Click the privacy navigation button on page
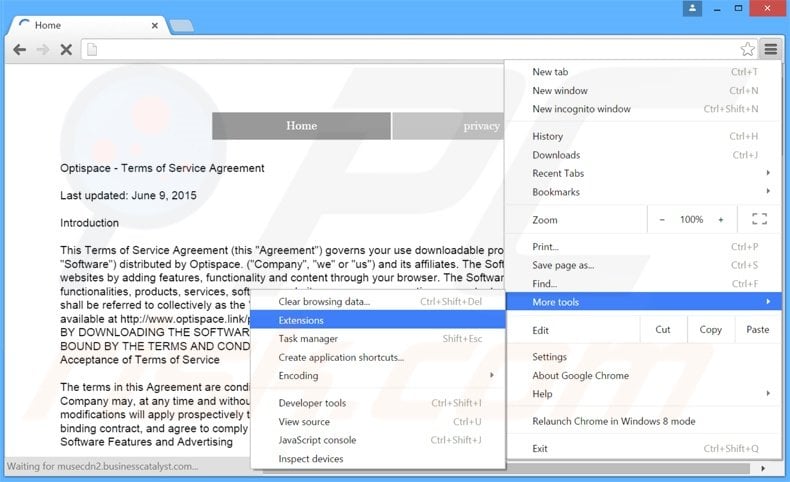The height and width of the screenshot is (482, 790). pos(448,126)
